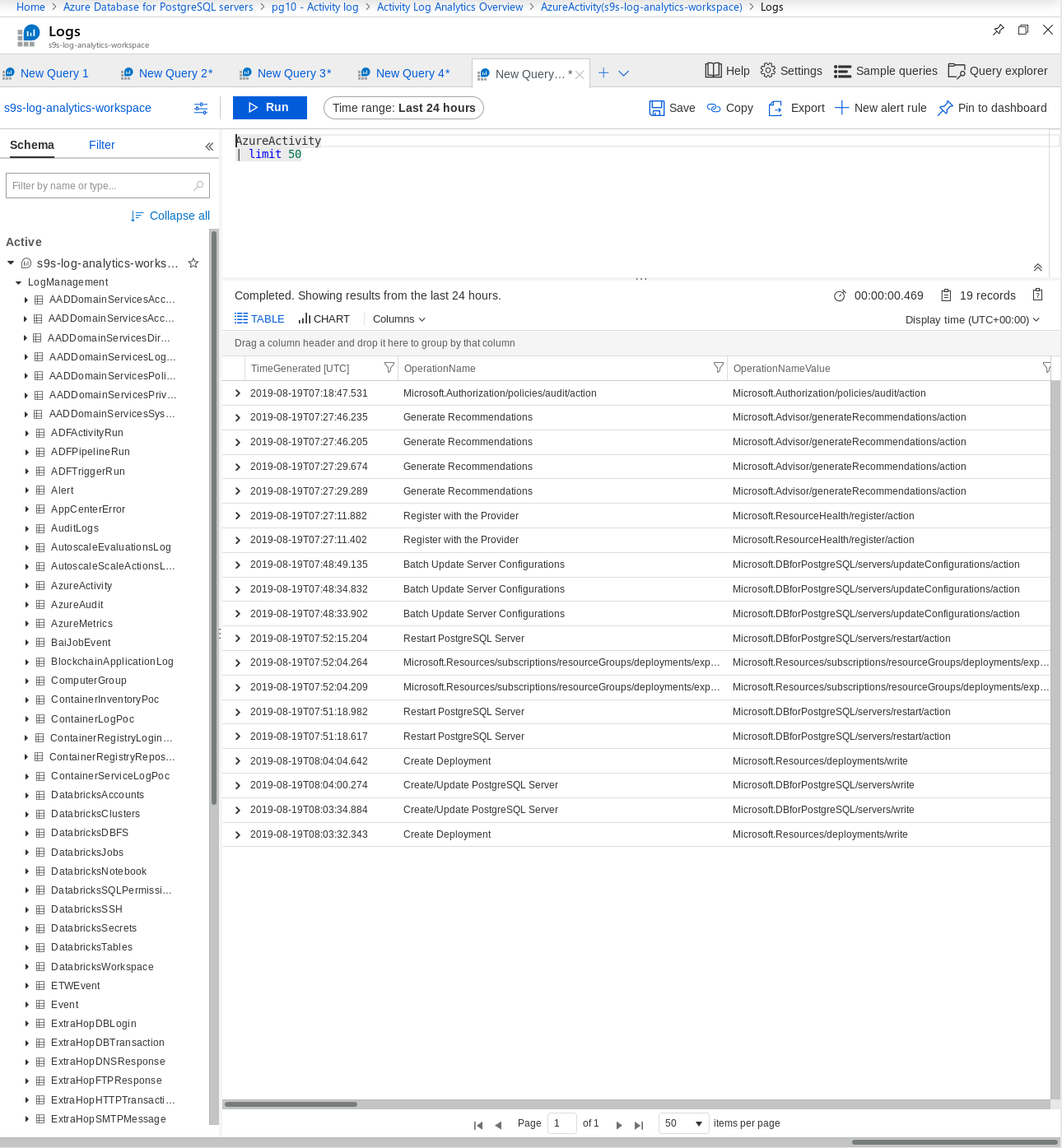Change Display time UTC dropdown
The width and height of the screenshot is (1062, 1148).
[x=972, y=319]
